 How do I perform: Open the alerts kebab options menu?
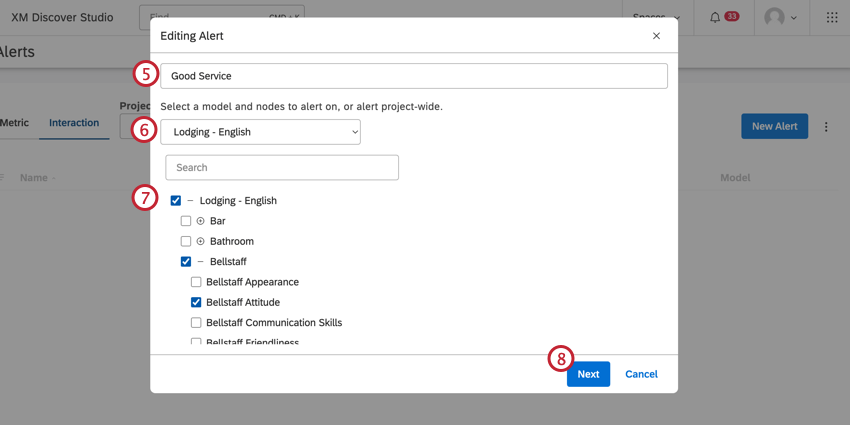pyautogui.click(x=826, y=127)
